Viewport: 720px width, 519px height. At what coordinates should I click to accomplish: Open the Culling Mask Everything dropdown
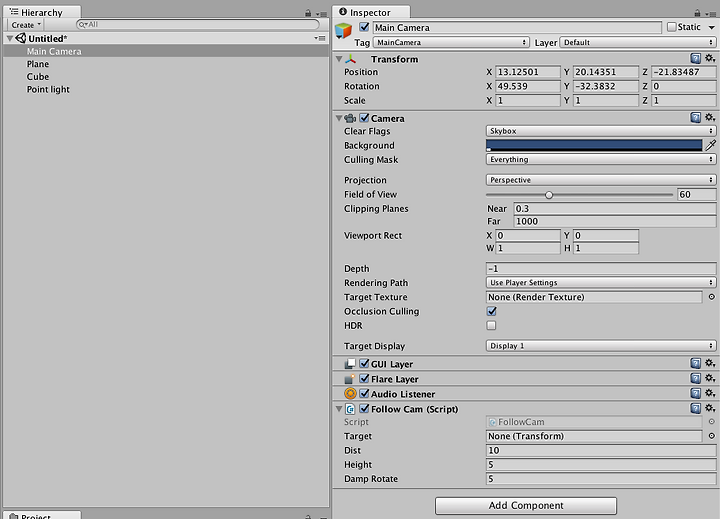(601, 160)
